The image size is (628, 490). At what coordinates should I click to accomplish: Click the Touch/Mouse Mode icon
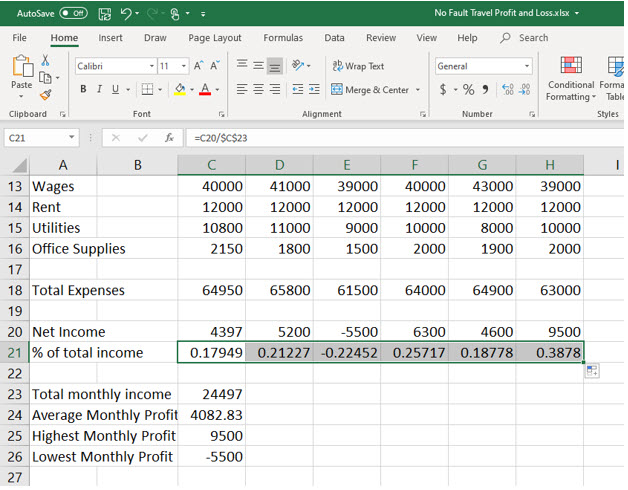pyautogui.click(x=175, y=14)
